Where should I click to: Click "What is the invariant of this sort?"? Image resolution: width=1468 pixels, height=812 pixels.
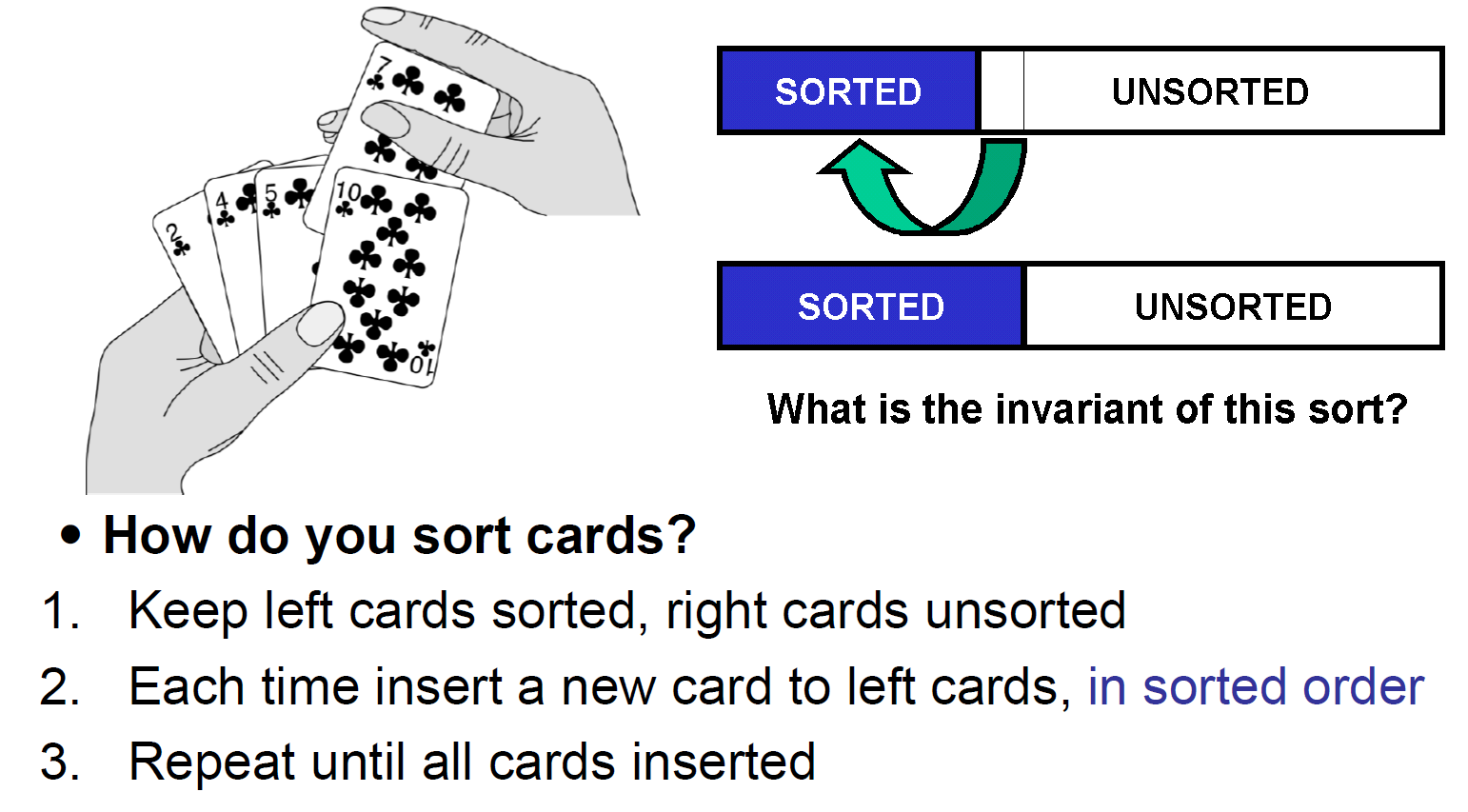tap(1087, 409)
